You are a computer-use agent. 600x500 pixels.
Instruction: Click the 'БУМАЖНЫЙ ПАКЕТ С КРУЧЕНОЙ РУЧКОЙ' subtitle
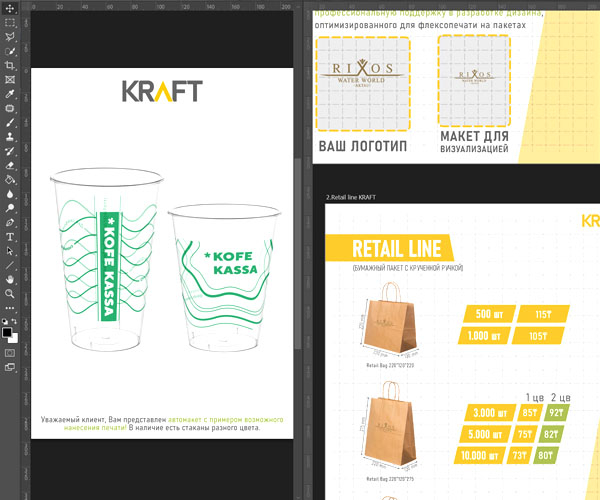coord(408,268)
